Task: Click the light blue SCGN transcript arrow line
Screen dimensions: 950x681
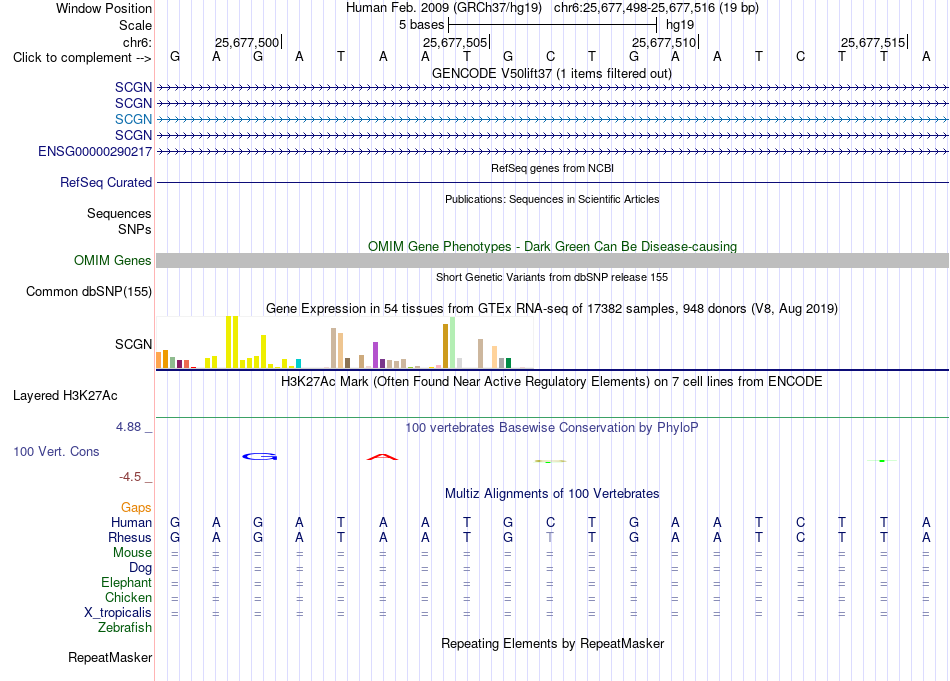Action: tap(552, 119)
